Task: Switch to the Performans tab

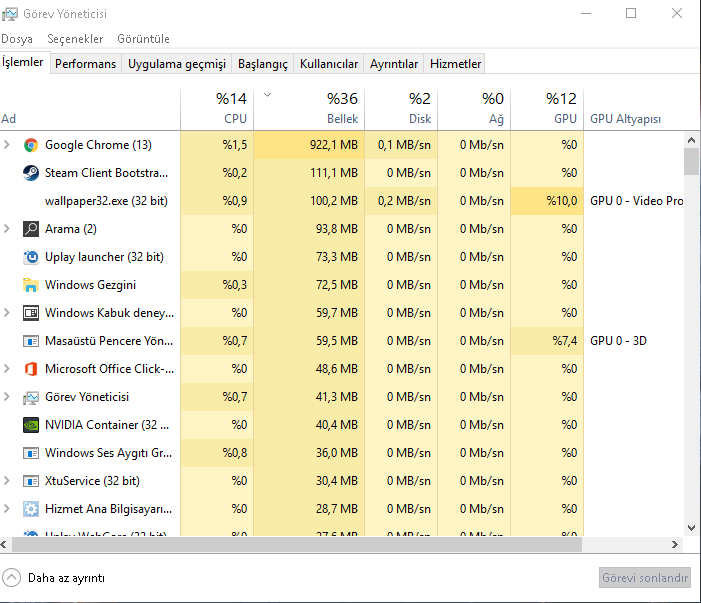Action: click(x=85, y=64)
